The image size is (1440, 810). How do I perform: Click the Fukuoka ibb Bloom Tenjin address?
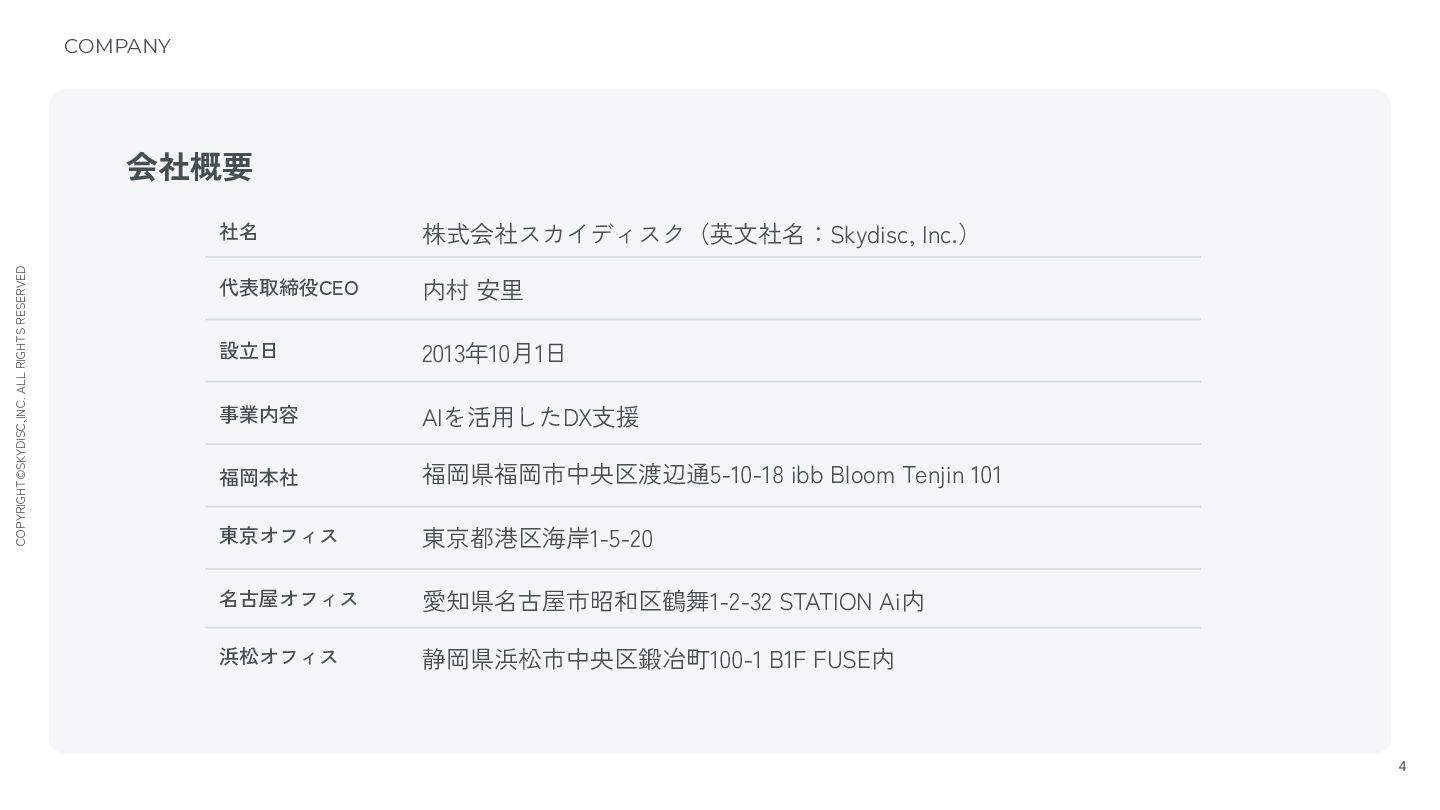coord(711,475)
